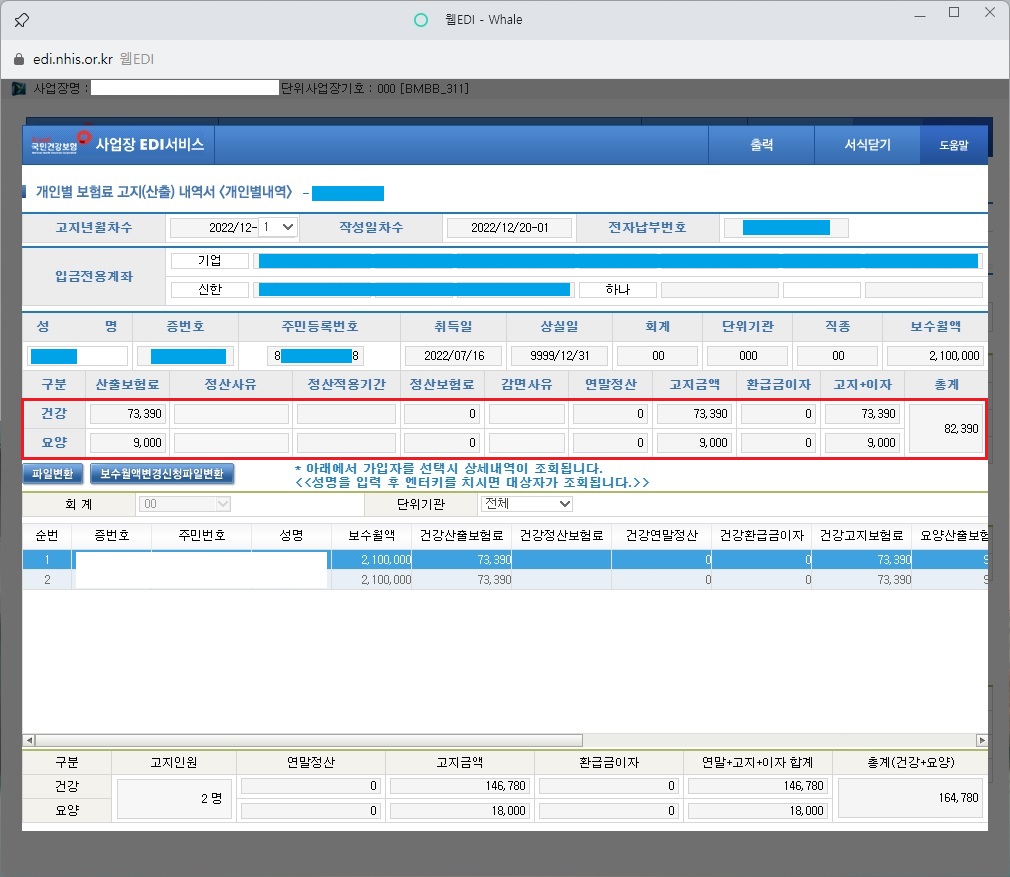Click the 건강 산출보험료 field 73,390
This screenshot has height=877, width=1010.
[128, 413]
